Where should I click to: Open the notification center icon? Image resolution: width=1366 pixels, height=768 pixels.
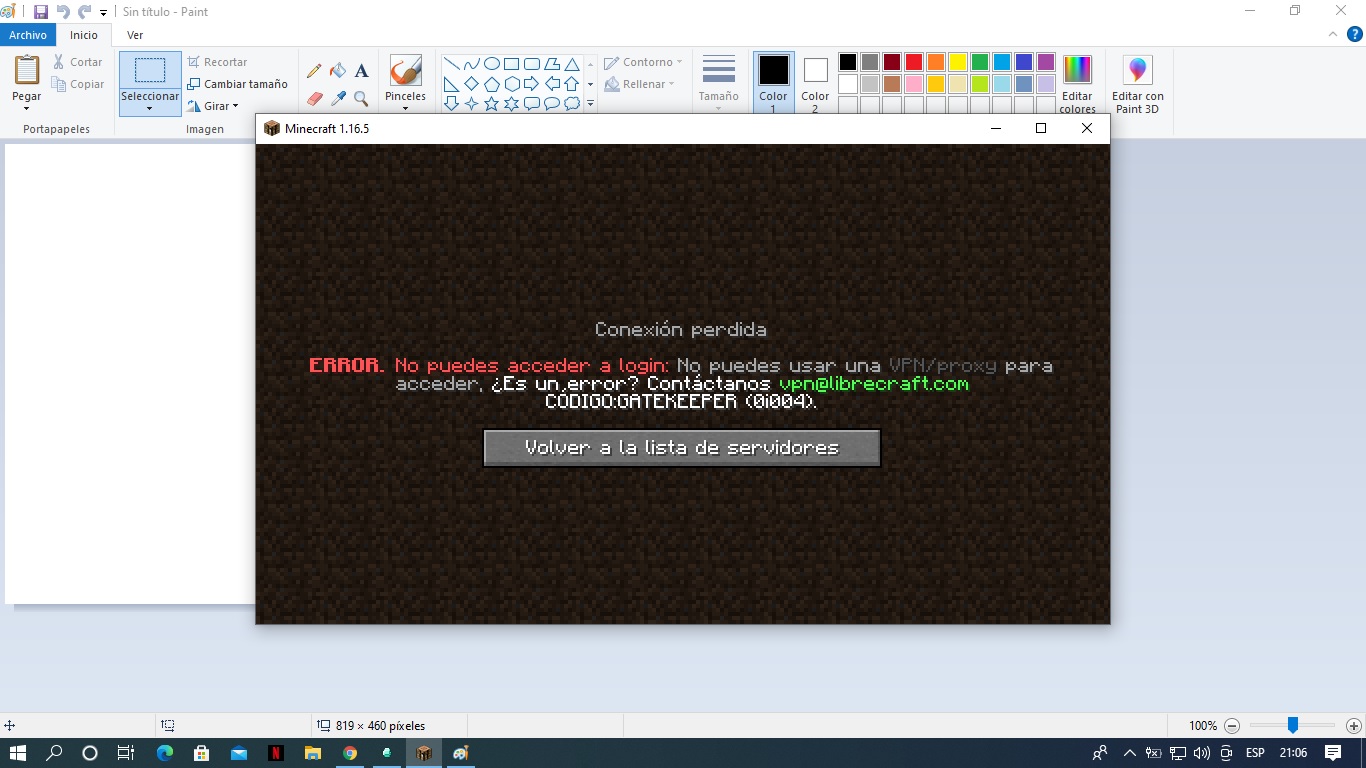[1333, 753]
